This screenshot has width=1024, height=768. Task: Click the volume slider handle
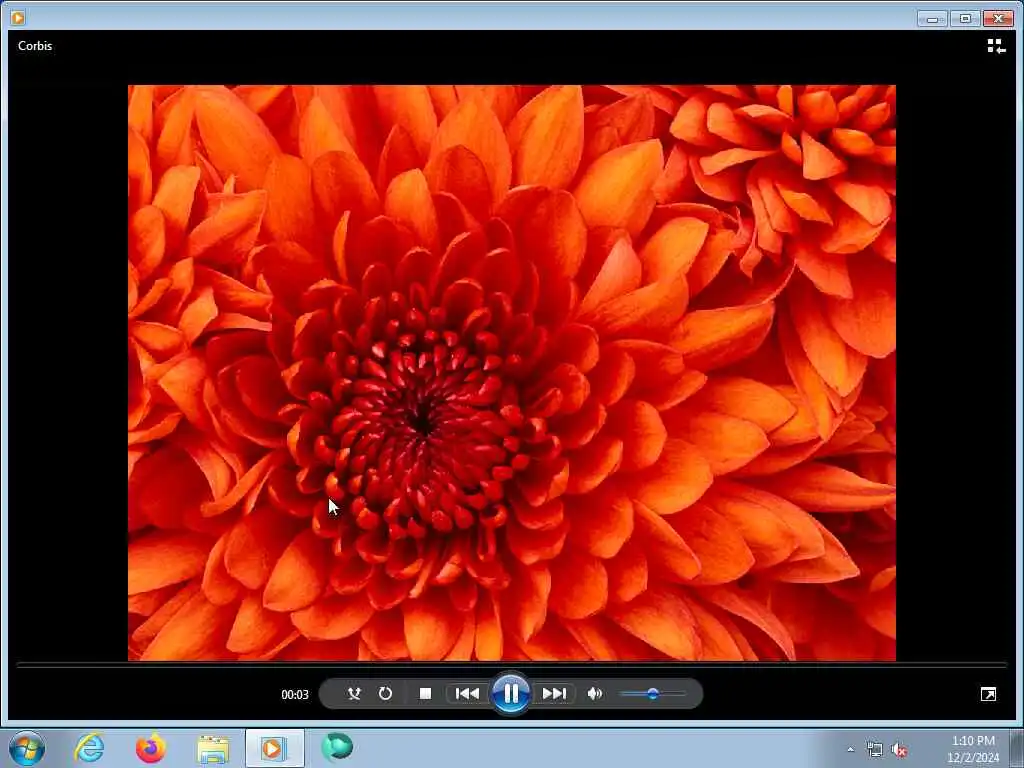[652, 694]
